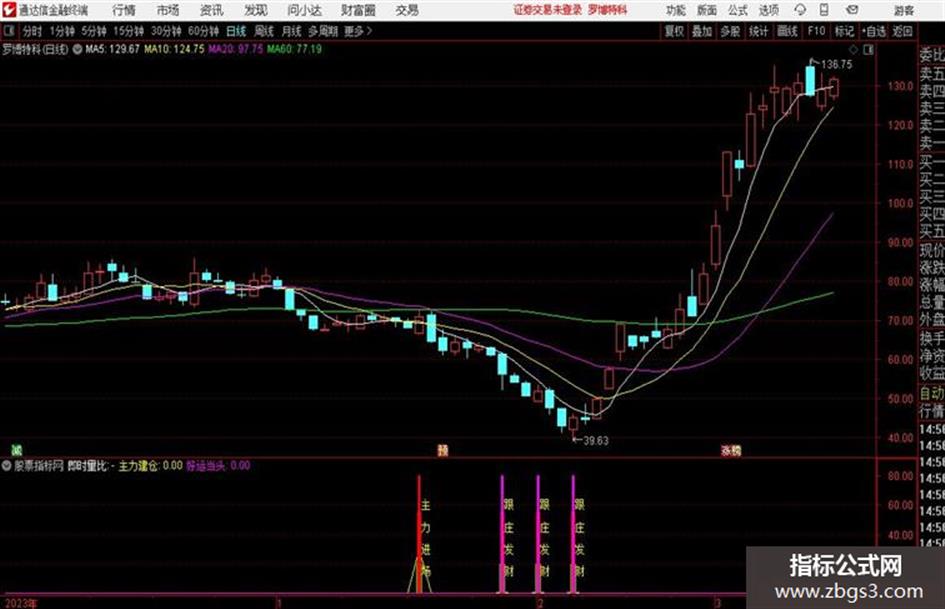Click the MA20: 97.75 value

236,49
